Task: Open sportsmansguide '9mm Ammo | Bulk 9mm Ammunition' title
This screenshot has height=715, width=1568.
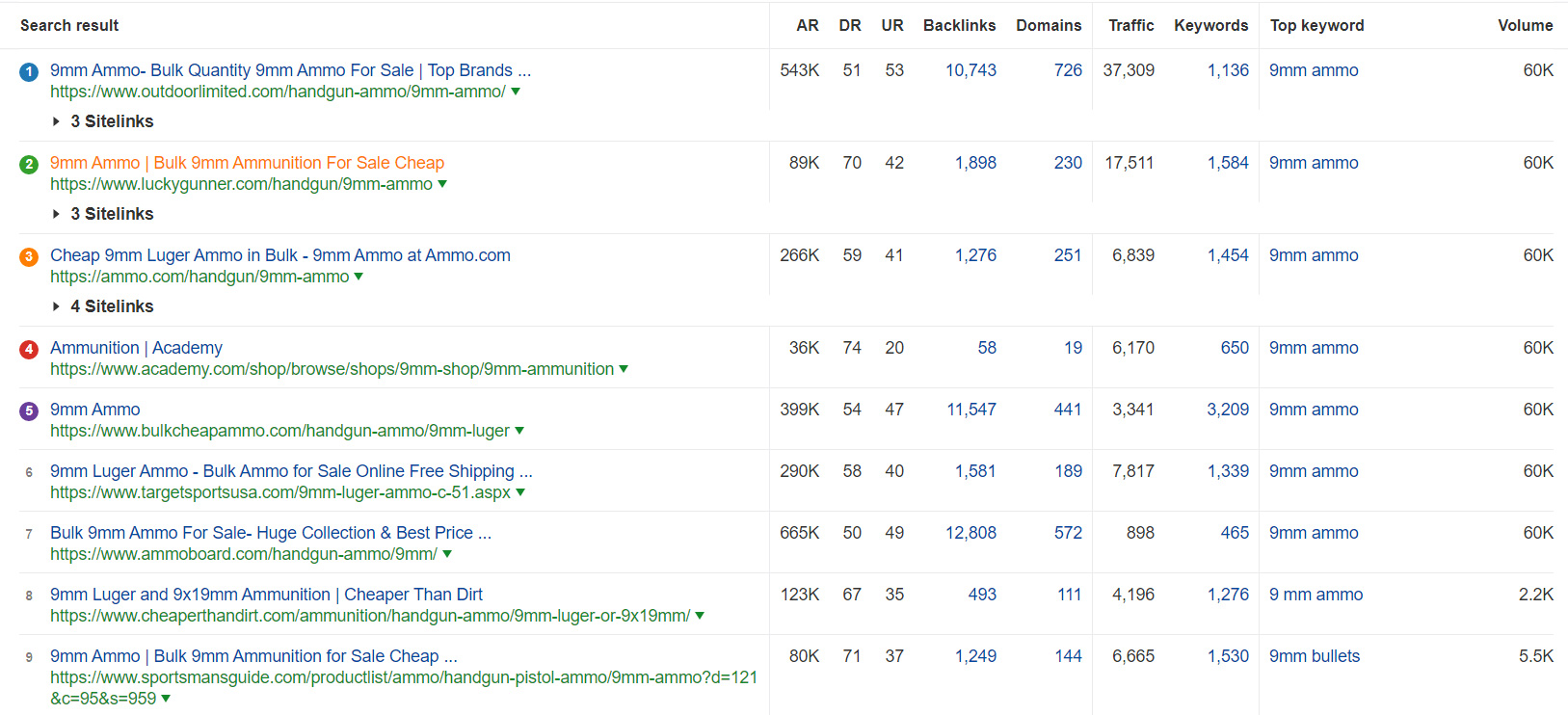Action: (x=253, y=656)
